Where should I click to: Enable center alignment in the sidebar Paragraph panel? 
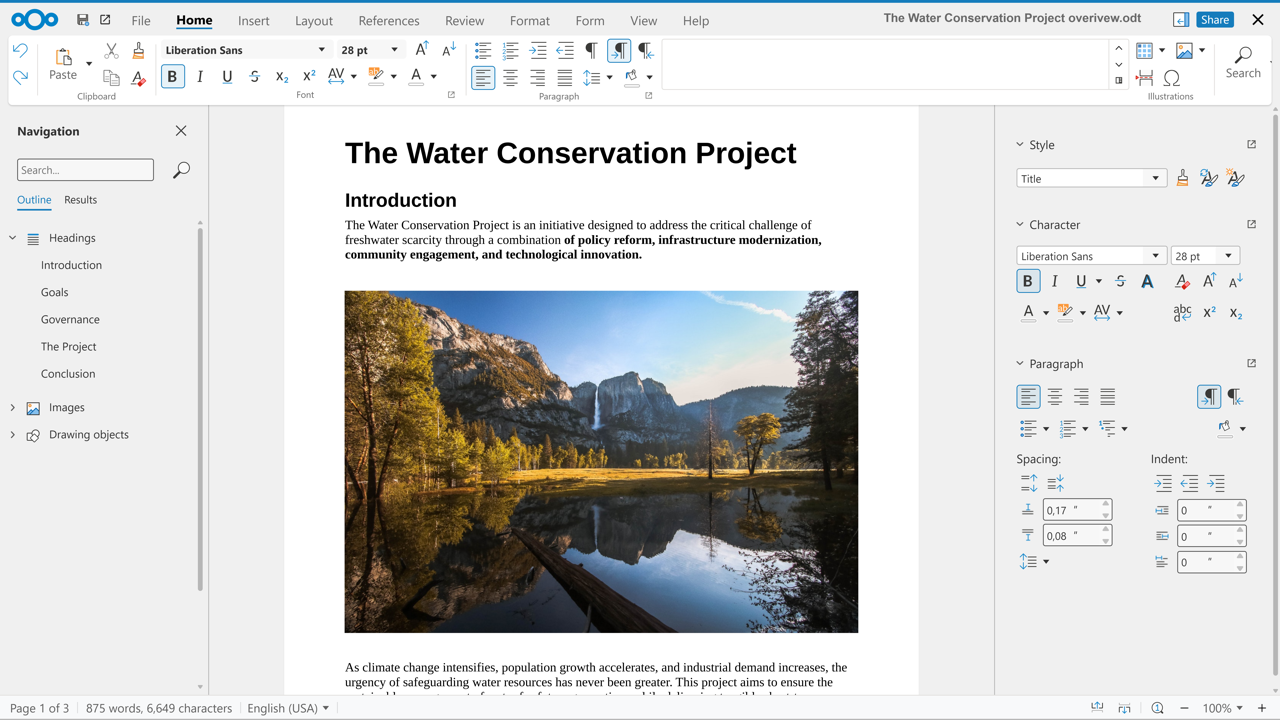pos(1054,397)
